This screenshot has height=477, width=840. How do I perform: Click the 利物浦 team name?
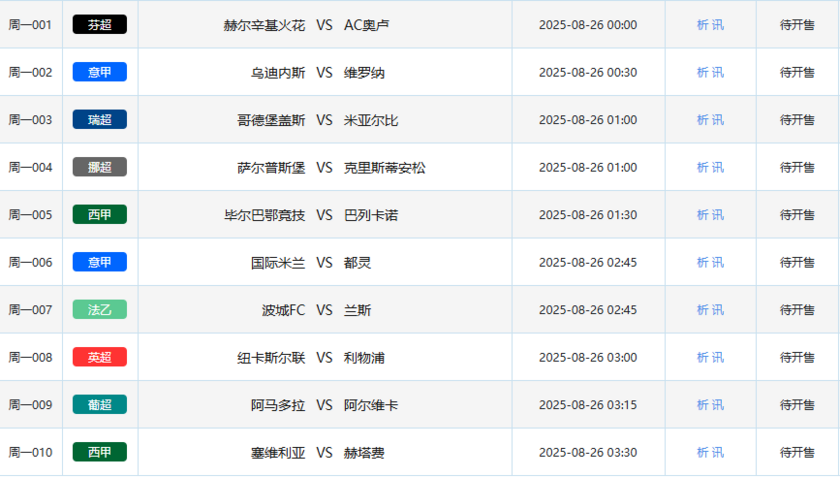364,357
